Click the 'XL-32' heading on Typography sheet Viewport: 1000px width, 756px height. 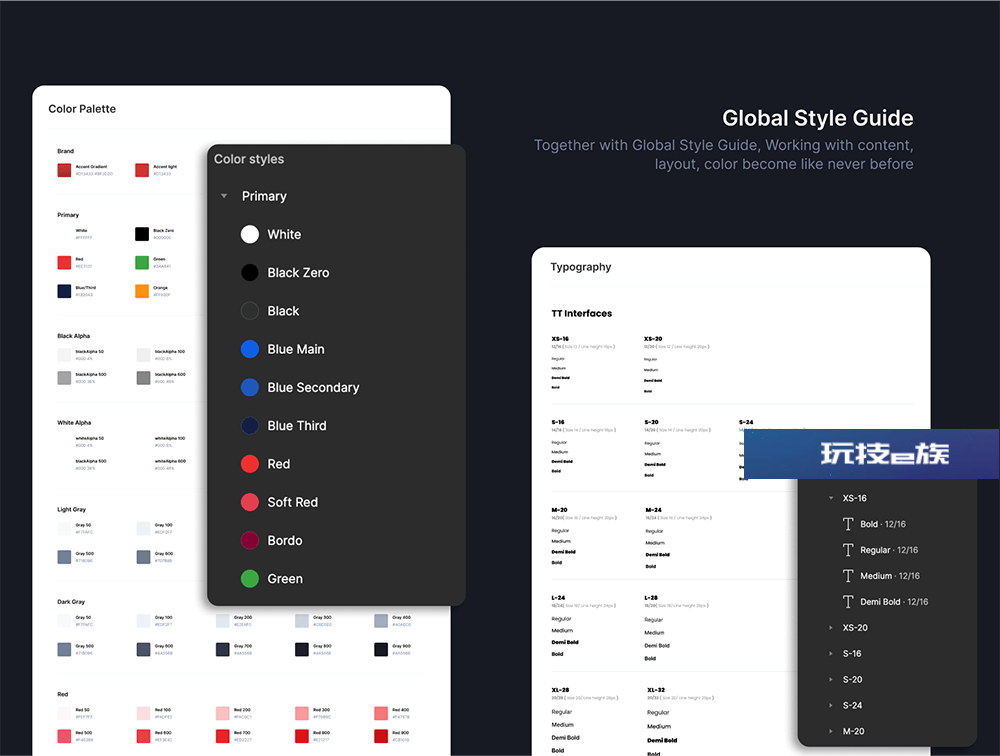[656, 690]
